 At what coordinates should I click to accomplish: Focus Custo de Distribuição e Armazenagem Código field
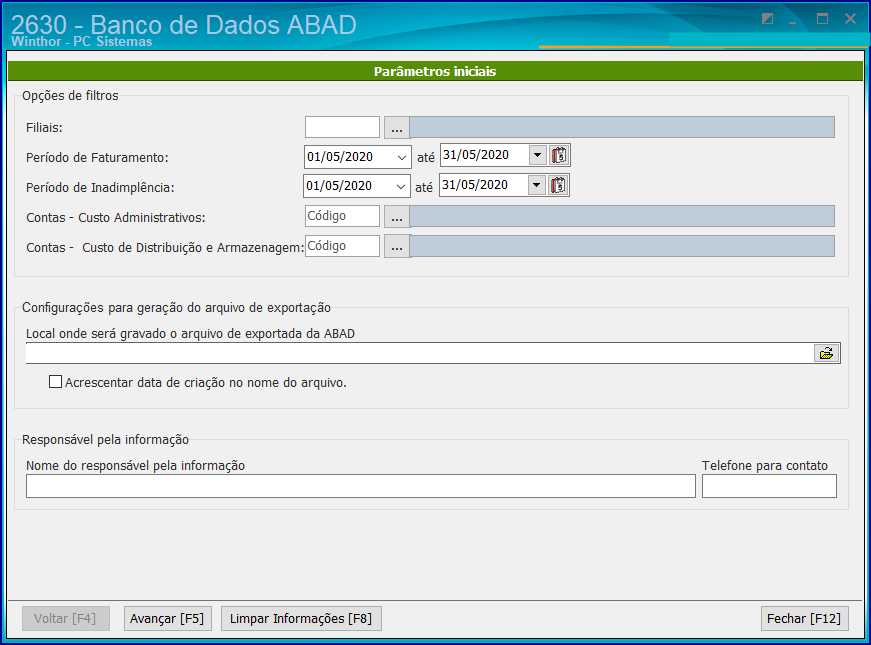(x=342, y=246)
